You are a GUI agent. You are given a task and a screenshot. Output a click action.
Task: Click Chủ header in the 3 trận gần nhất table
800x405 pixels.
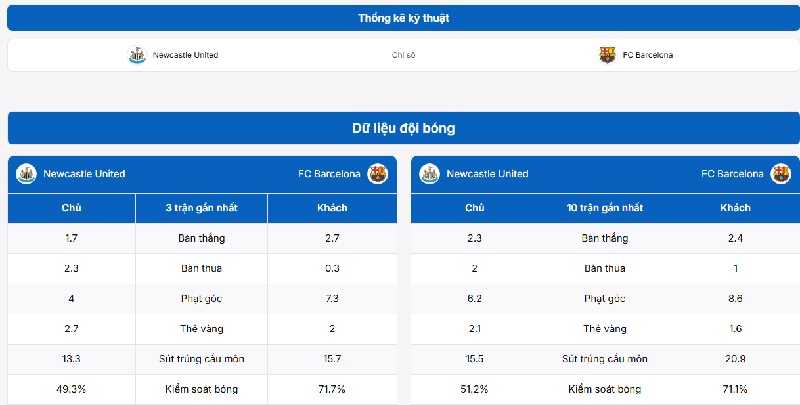coord(71,208)
